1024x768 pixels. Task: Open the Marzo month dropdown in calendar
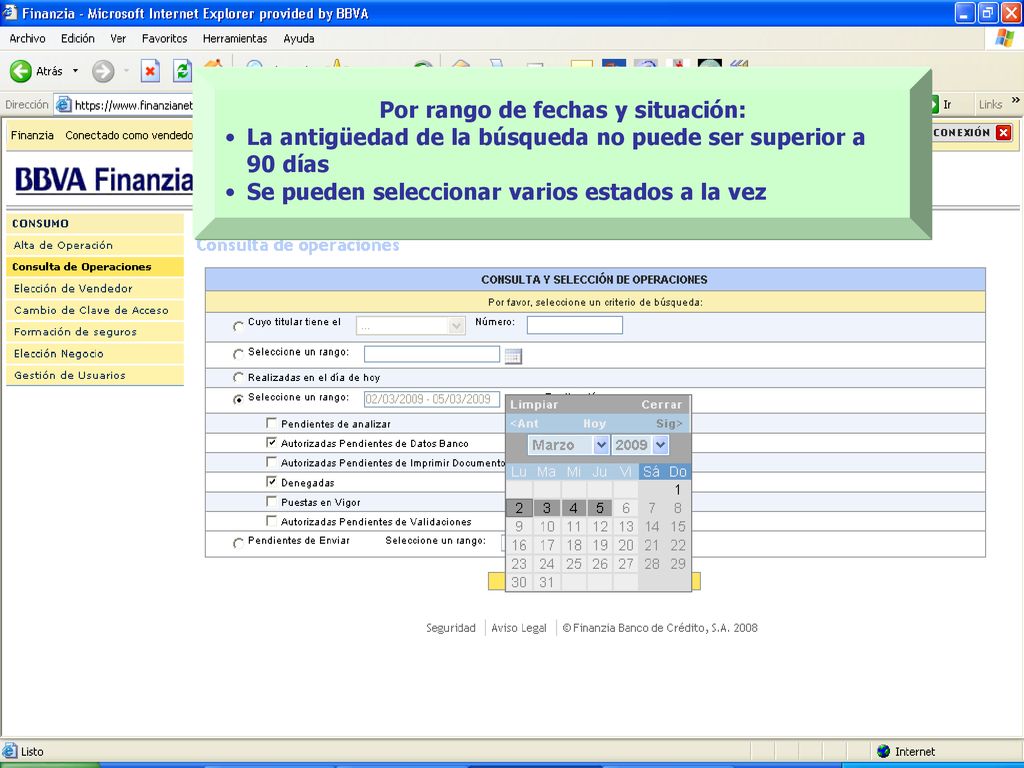[601, 445]
